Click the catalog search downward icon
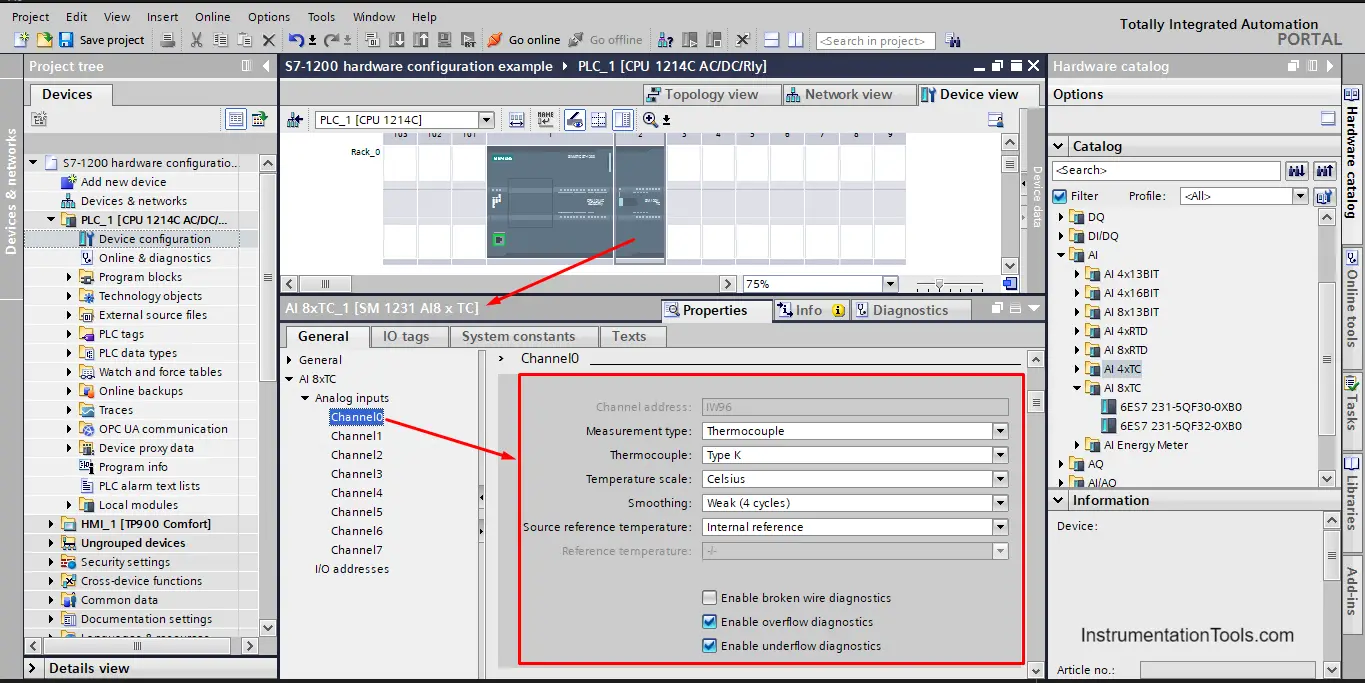Image resolution: width=1365 pixels, height=683 pixels. 1297,171
